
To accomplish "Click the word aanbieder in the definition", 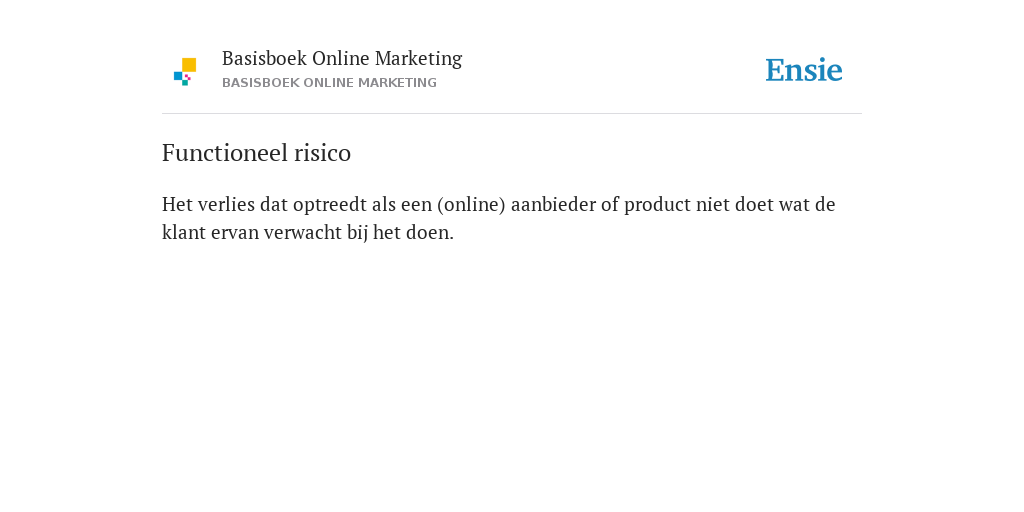I will click(x=553, y=204).
